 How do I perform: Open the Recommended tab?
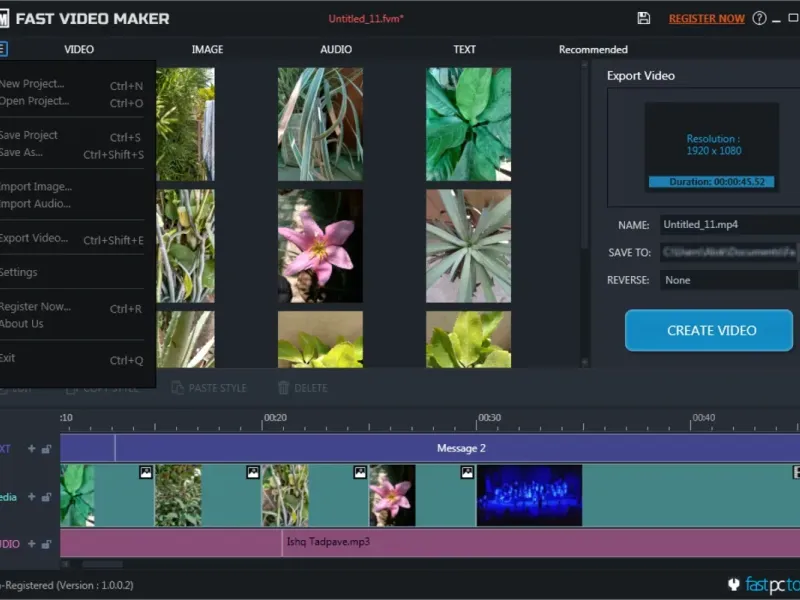point(593,49)
